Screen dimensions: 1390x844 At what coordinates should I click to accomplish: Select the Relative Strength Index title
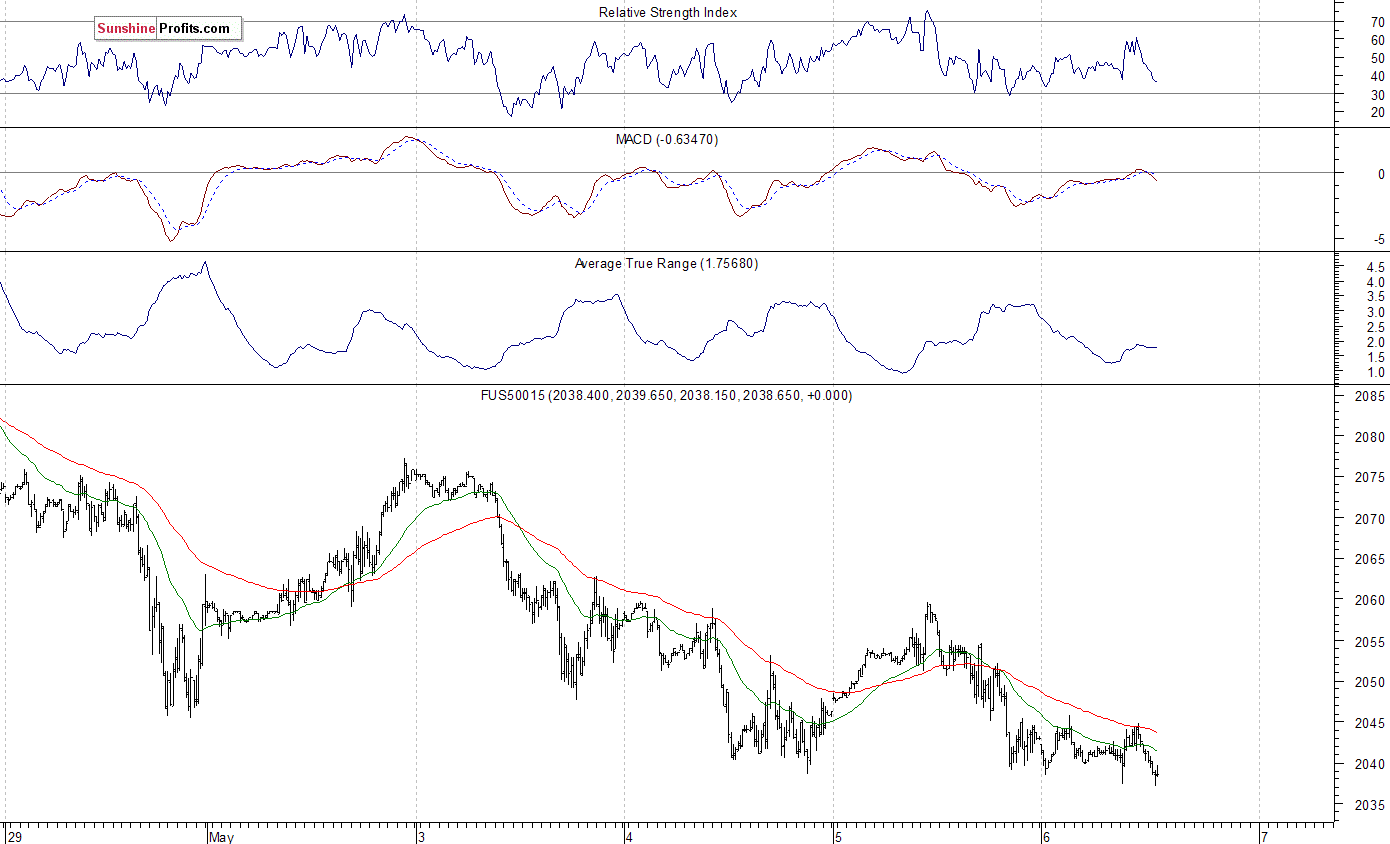[668, 12]
